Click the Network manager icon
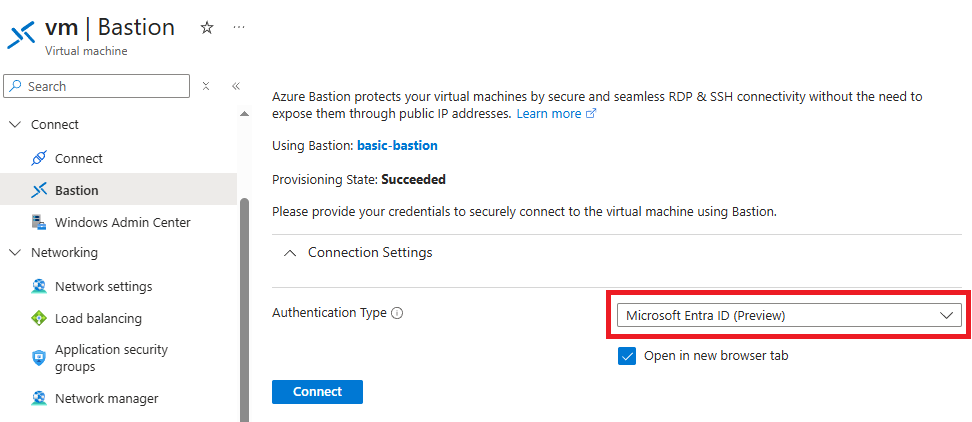Viewport: 972px width, 422px height. pyautogui.click(x=38, y=398)
